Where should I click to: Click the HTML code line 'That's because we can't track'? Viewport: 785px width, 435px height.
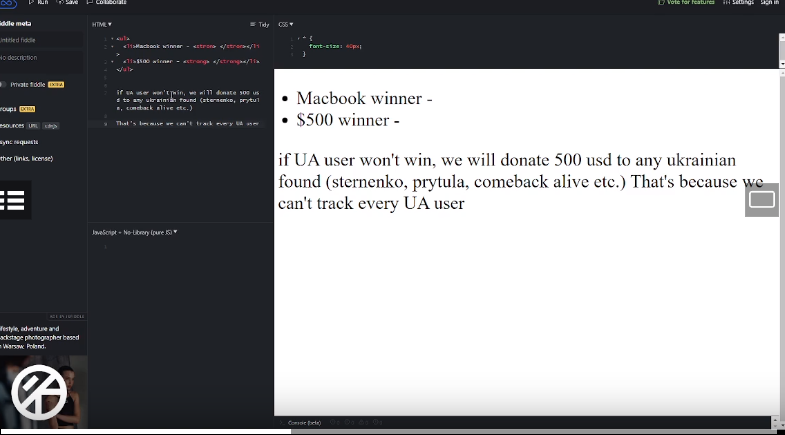[x=187, y=123]
